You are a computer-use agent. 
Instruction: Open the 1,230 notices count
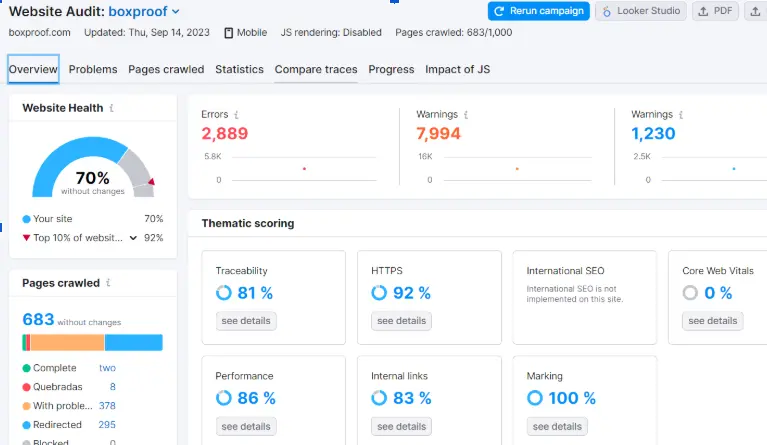(x=653, y=134)
